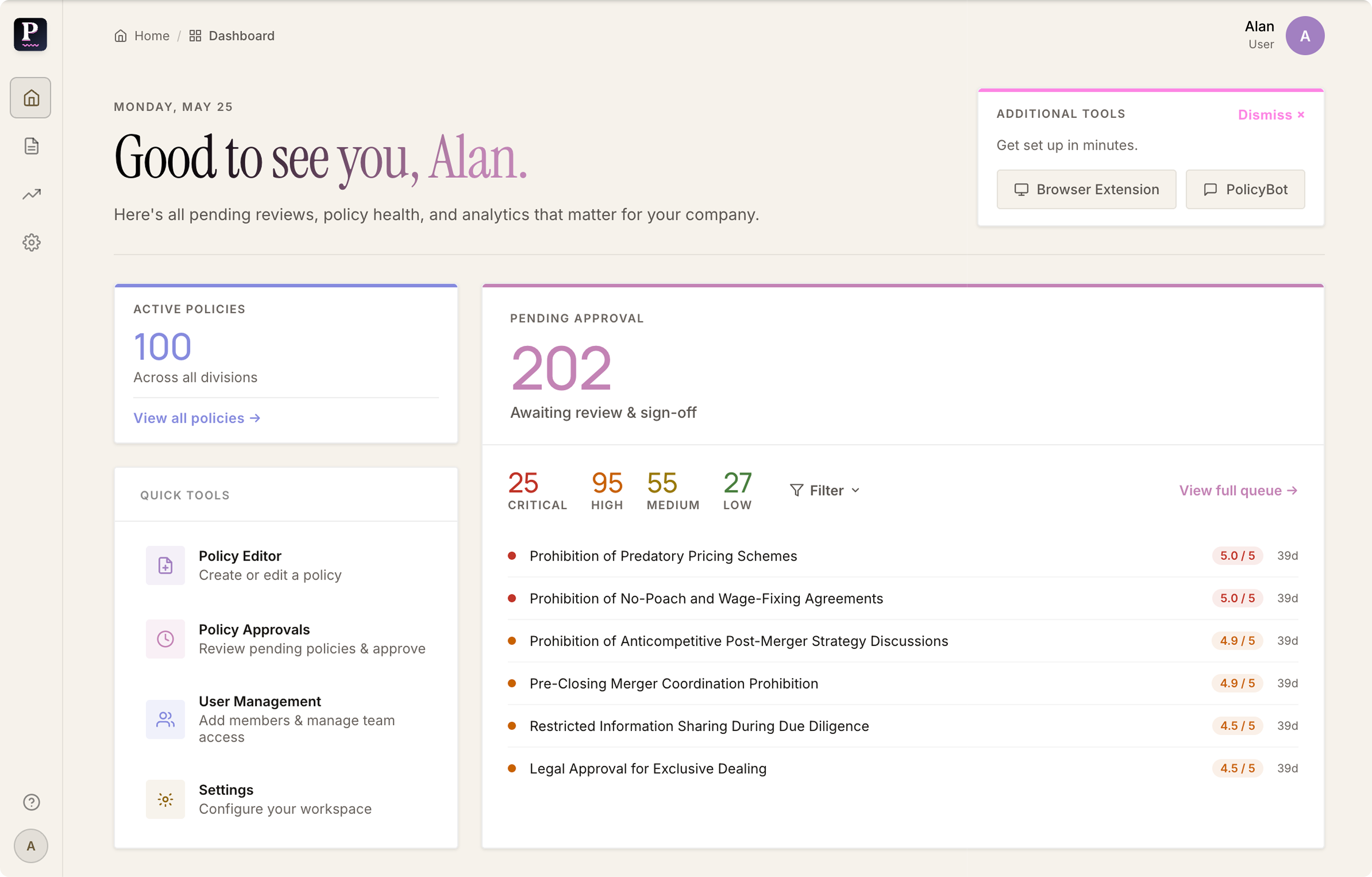Click the 4.9 / 5 score on Pre-Closing Merger row
Viewport: 1372px width, 877px height.
1238,683
